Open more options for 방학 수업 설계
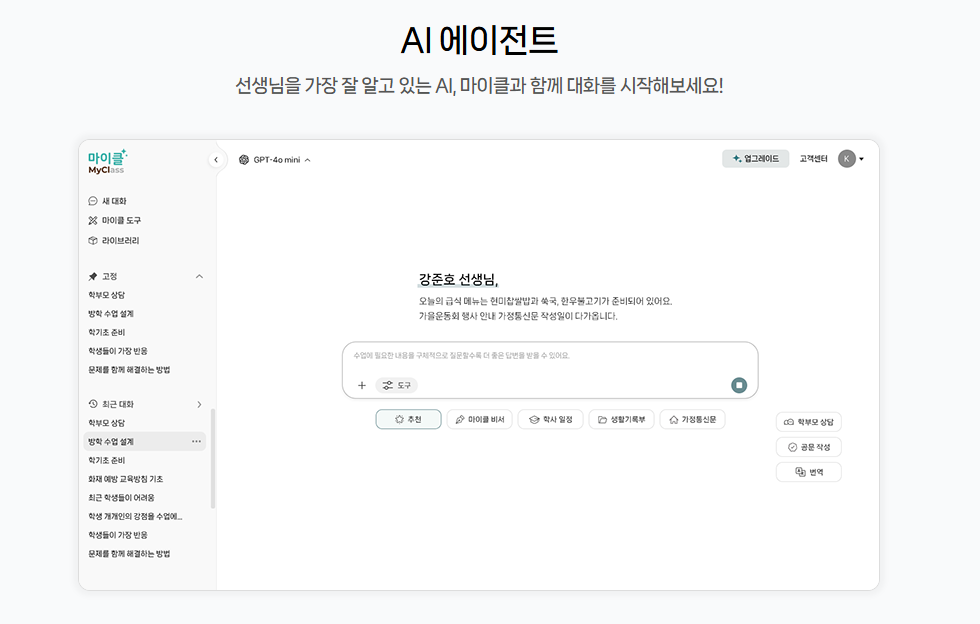The height and width of the screenshot is (624, 980). (x=196, y=441)
